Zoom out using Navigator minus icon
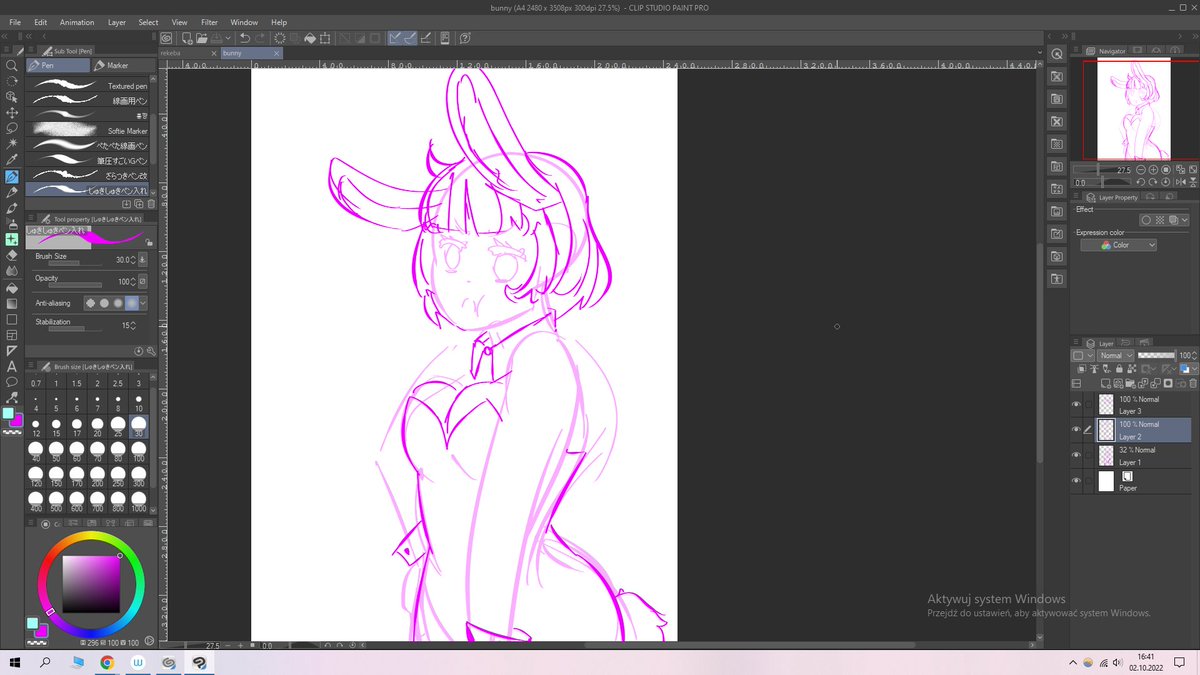 pyautogui.click(x=1140, y=170)
